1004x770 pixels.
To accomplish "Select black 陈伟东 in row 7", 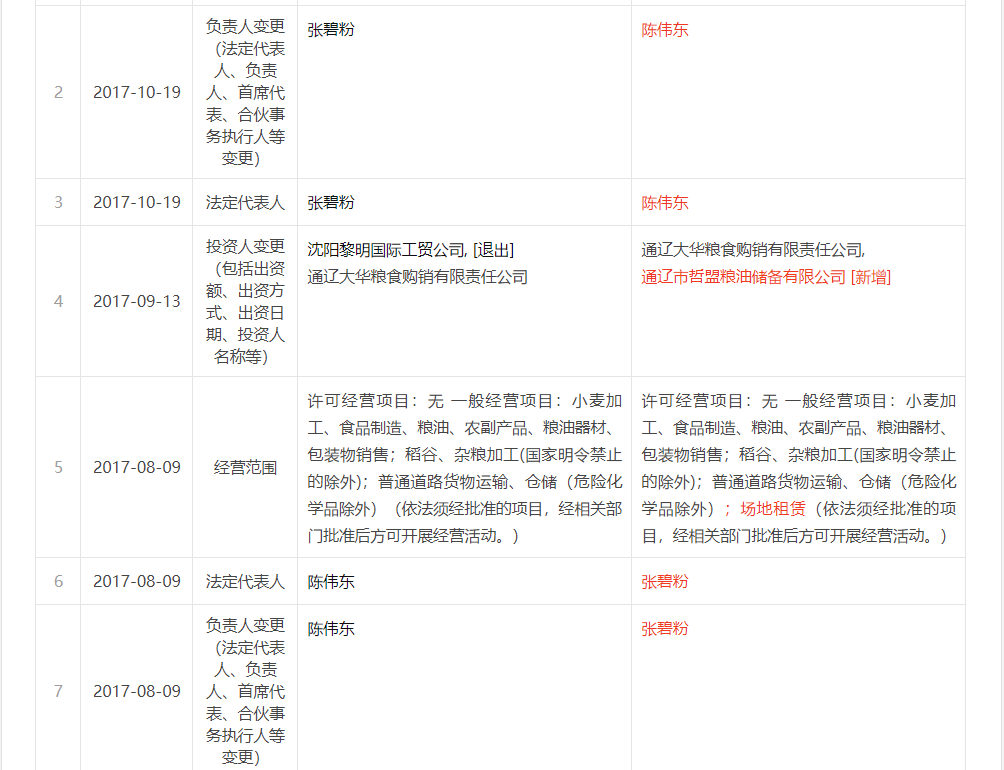I will pyautogui.click(x=331, y=629).
